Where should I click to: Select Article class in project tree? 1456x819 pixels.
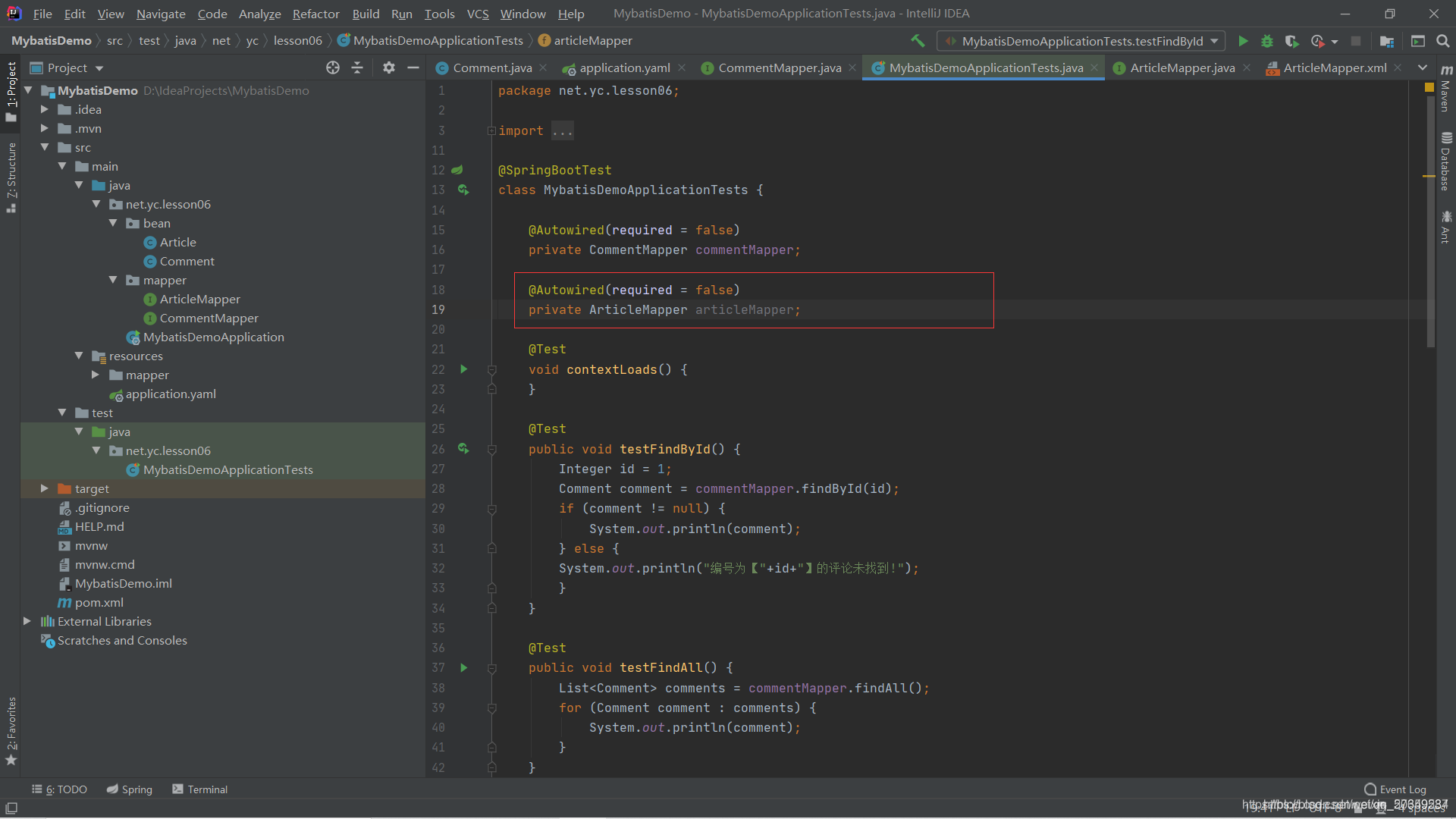(178, 242)
